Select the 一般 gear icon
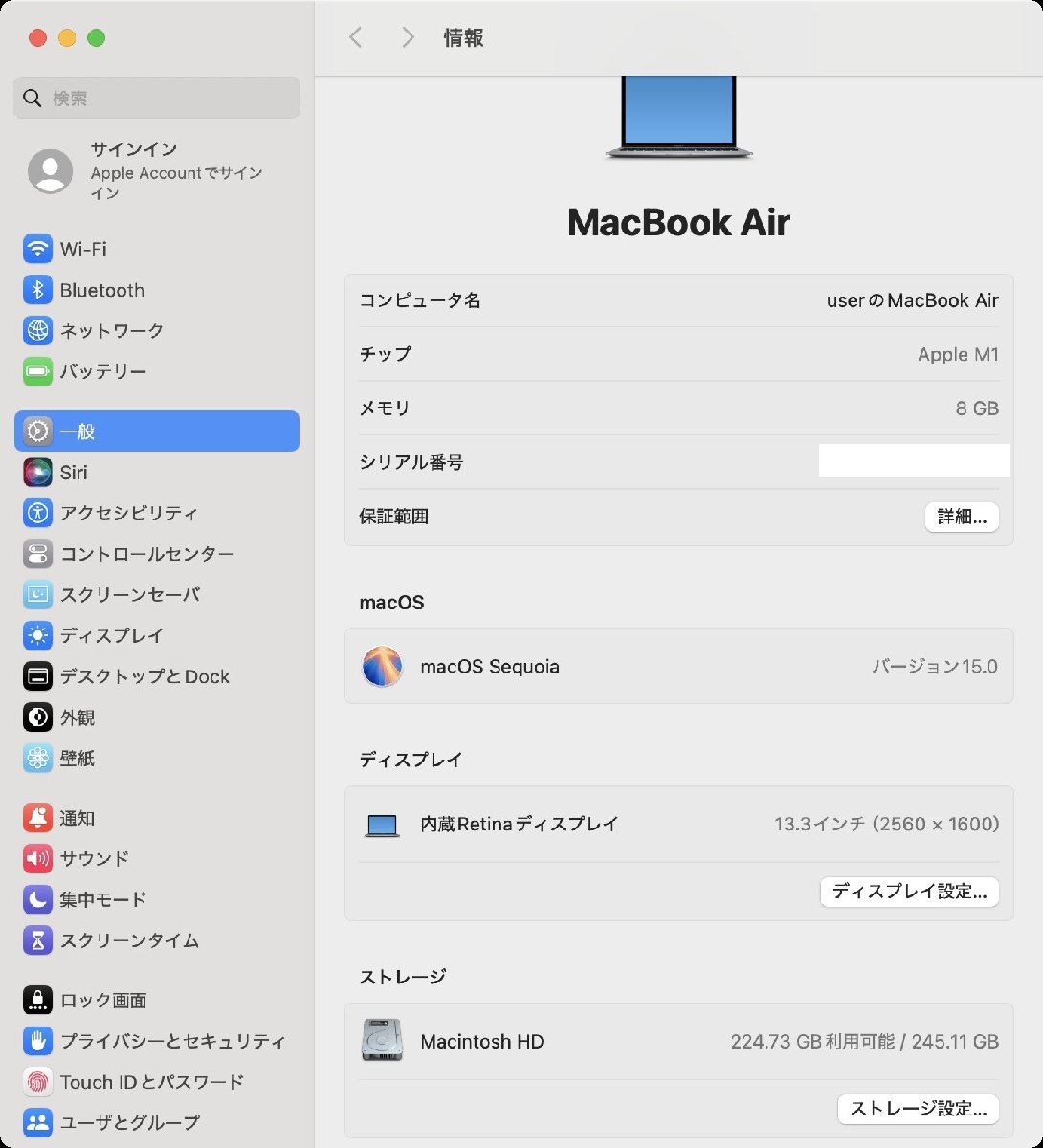Image resolution: width=1043 pixels, height=1148 pixels. (37, 431)
